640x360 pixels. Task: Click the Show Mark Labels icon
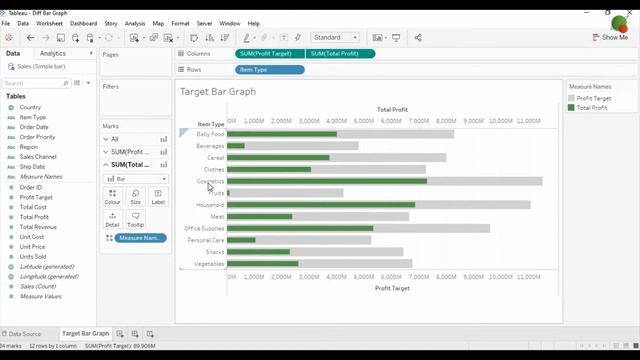(284, 38)
